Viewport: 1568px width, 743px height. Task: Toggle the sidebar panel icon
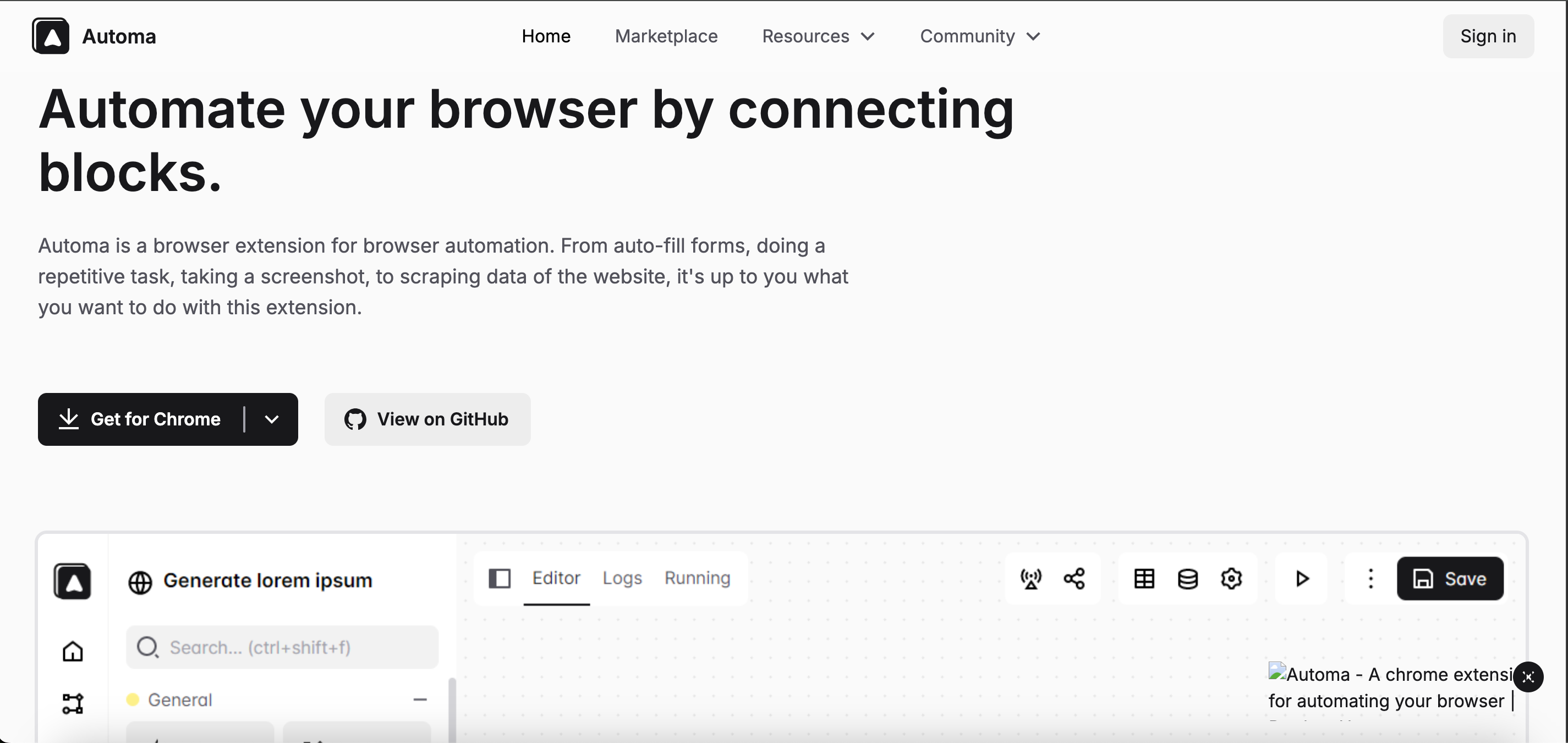[500, 578]
